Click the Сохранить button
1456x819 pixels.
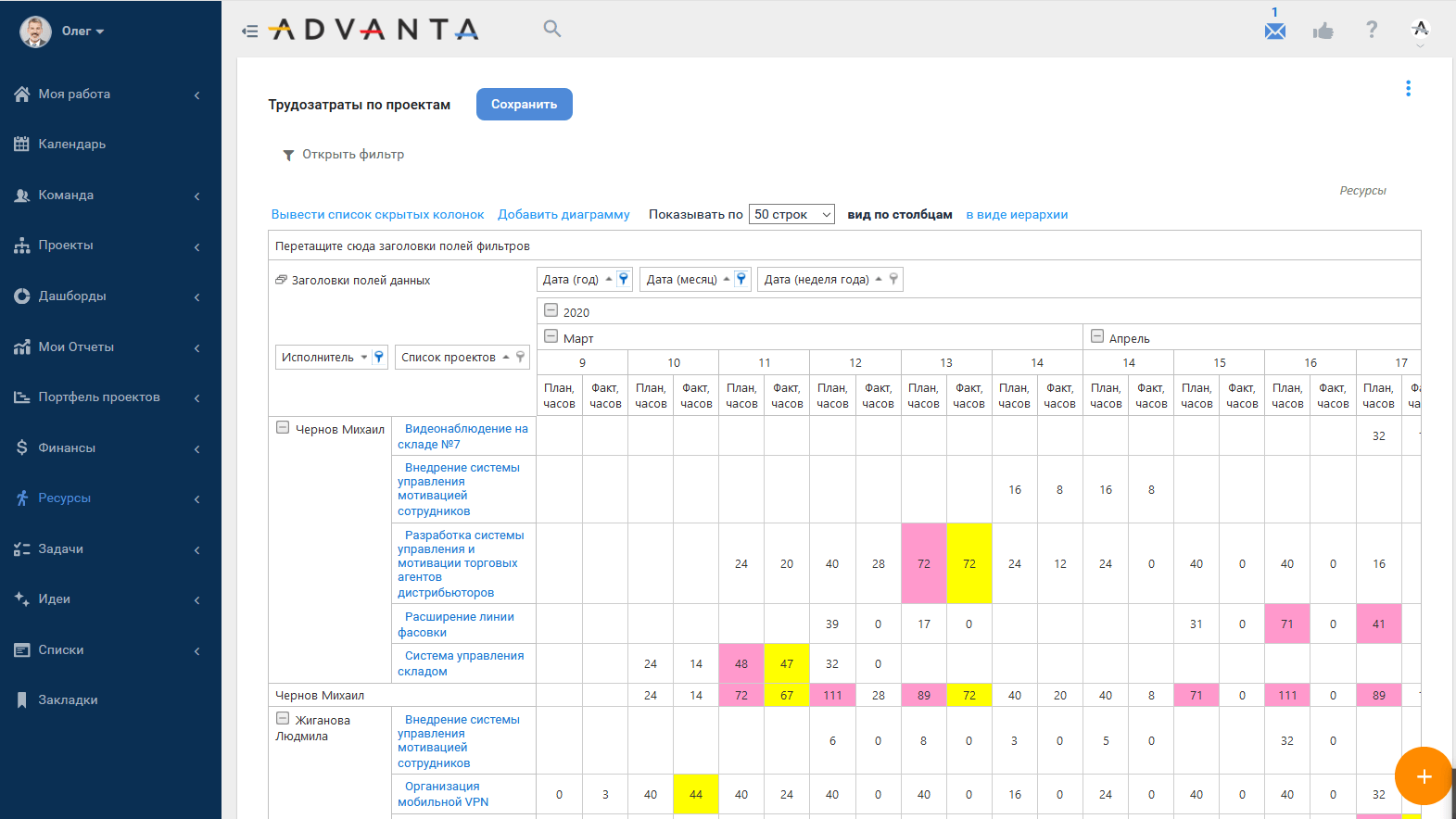tap(524, 104)
